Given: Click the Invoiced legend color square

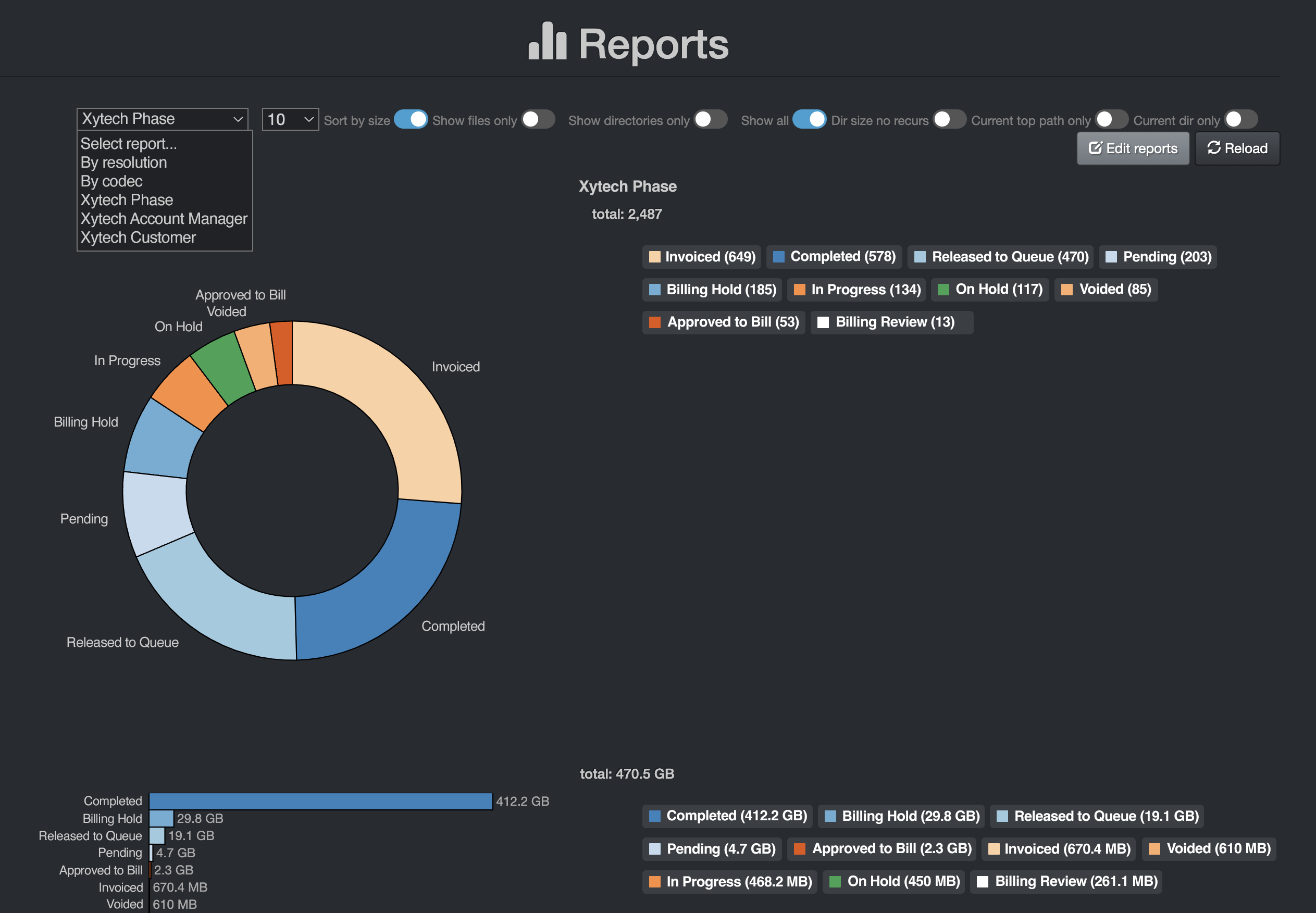Looking at the screenshot, I should point(654,257).
